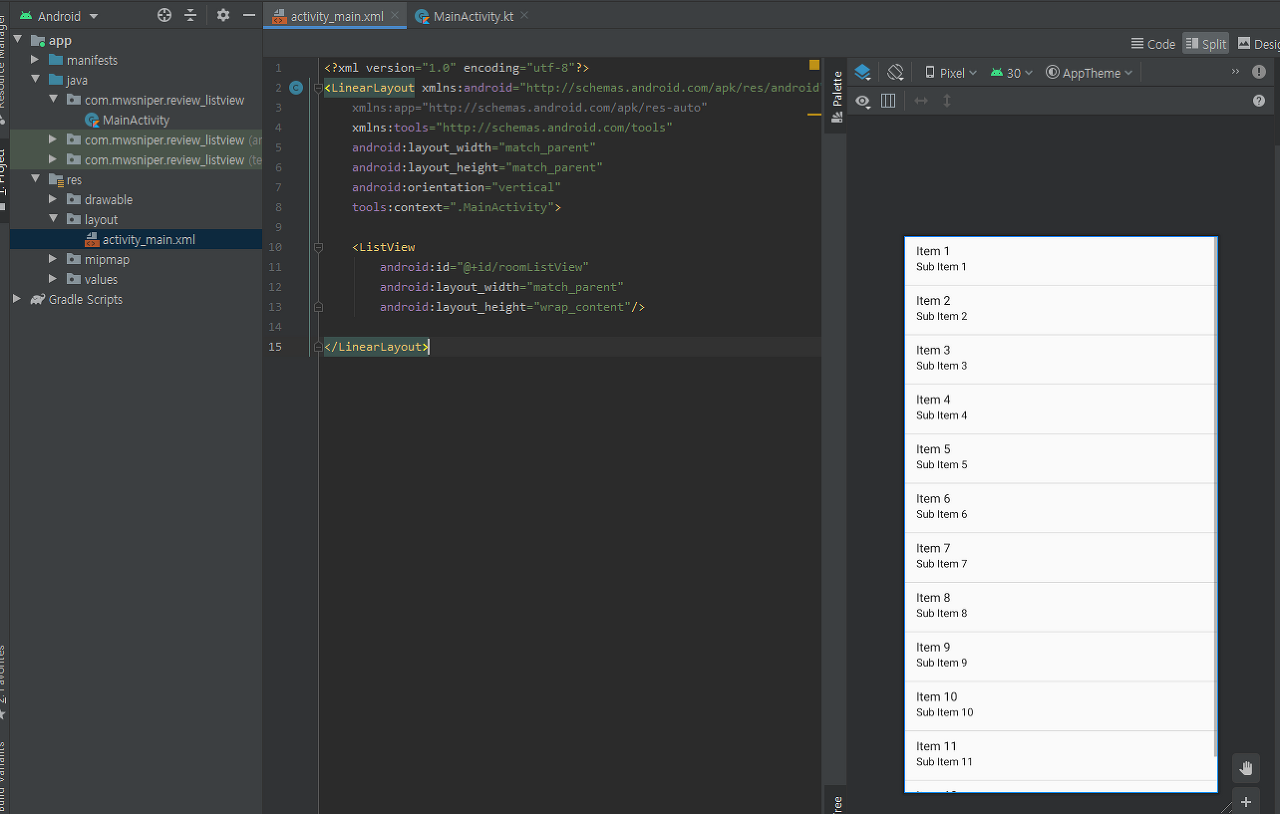1280x814 pixels.
Task: Expand the manifests folder
Action: click(x=35, y=60)
